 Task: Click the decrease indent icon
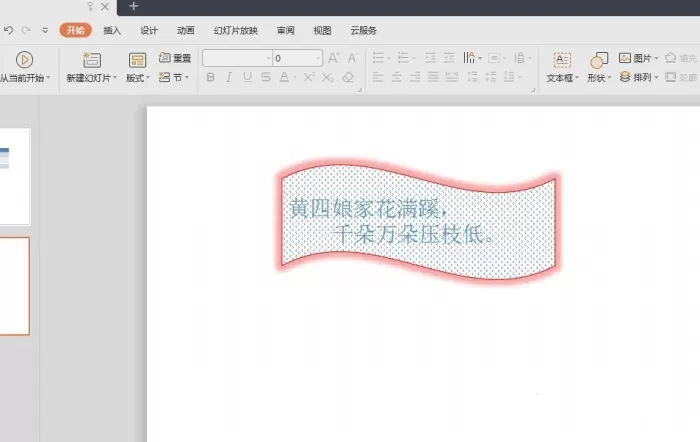[430, 58]
